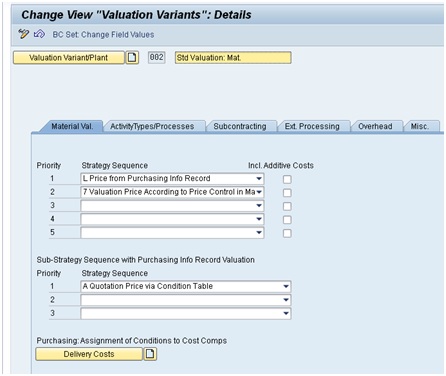Click the Delivery Costs button
Image resolution: width=446 pixels, height=376 pixels.
89,354
